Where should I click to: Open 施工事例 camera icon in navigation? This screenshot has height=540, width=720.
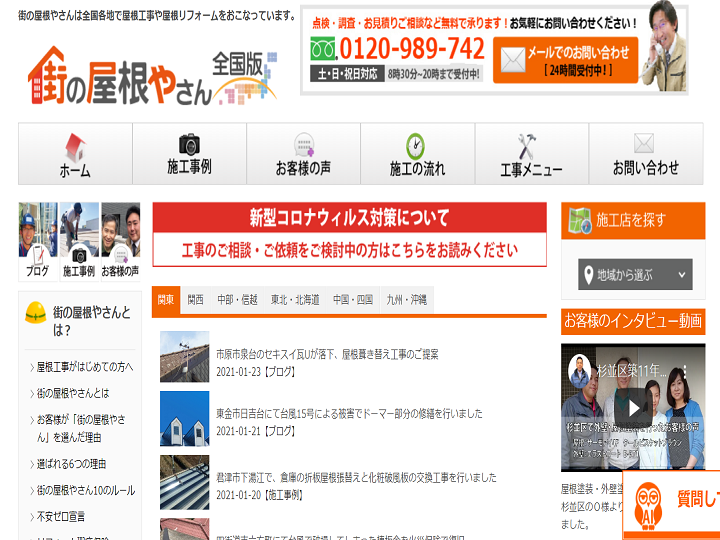[189, 145]
